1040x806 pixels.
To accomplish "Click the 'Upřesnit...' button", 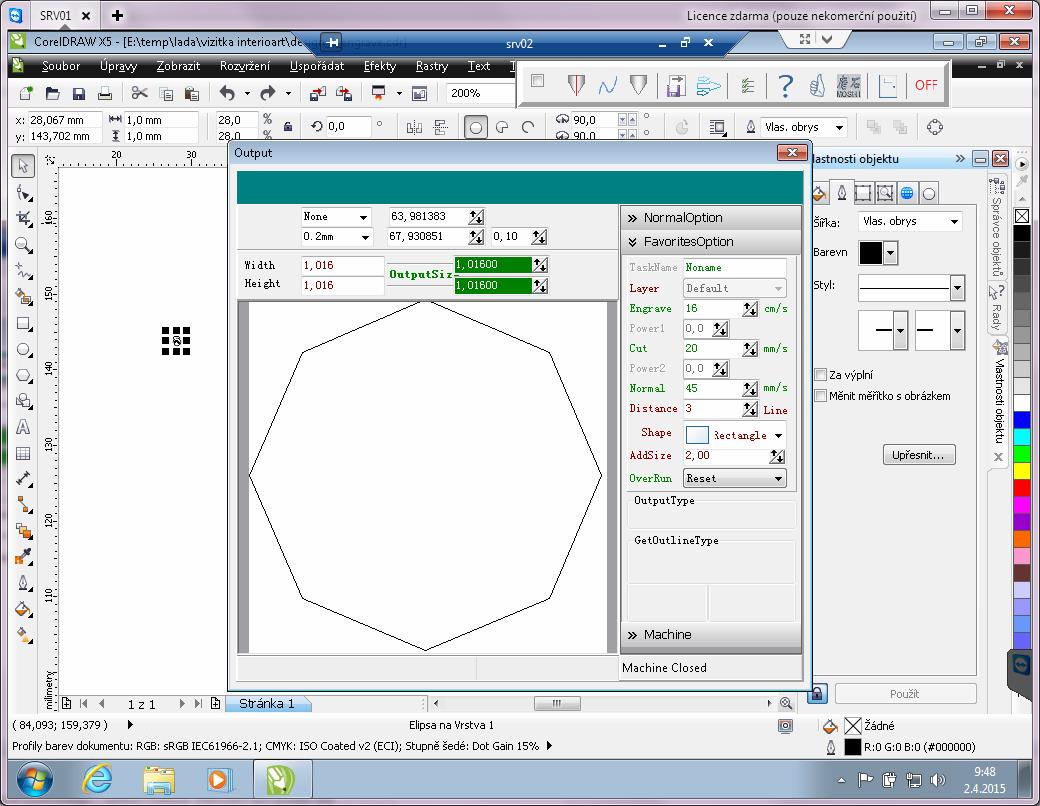I will 919,455.
